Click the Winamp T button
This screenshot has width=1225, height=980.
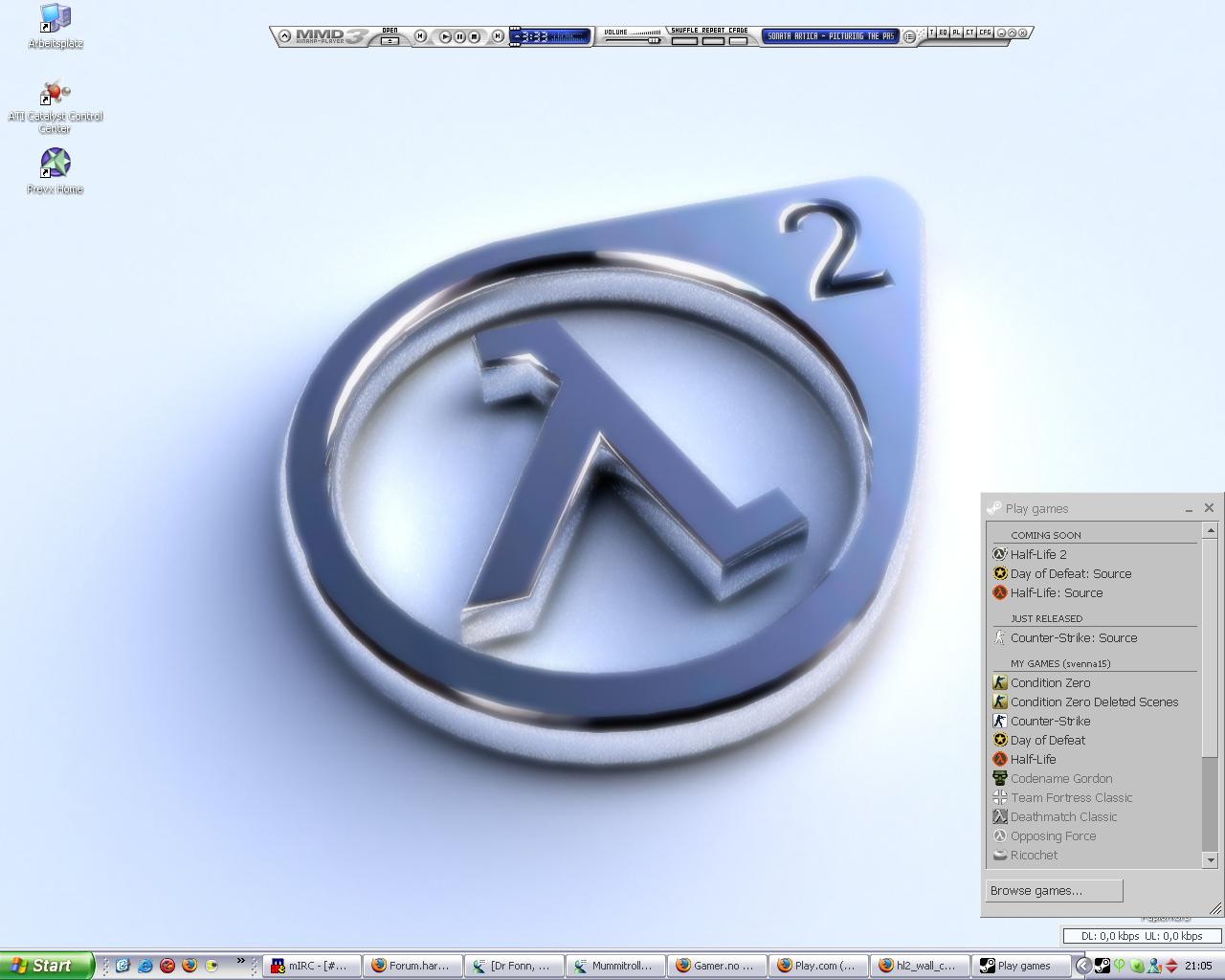(x=931, y=33)
